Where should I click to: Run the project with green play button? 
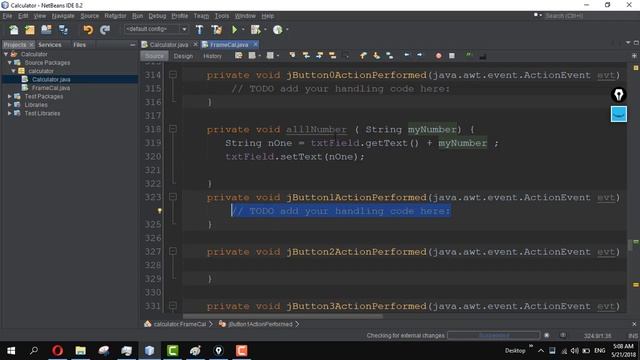coord(234,30)
